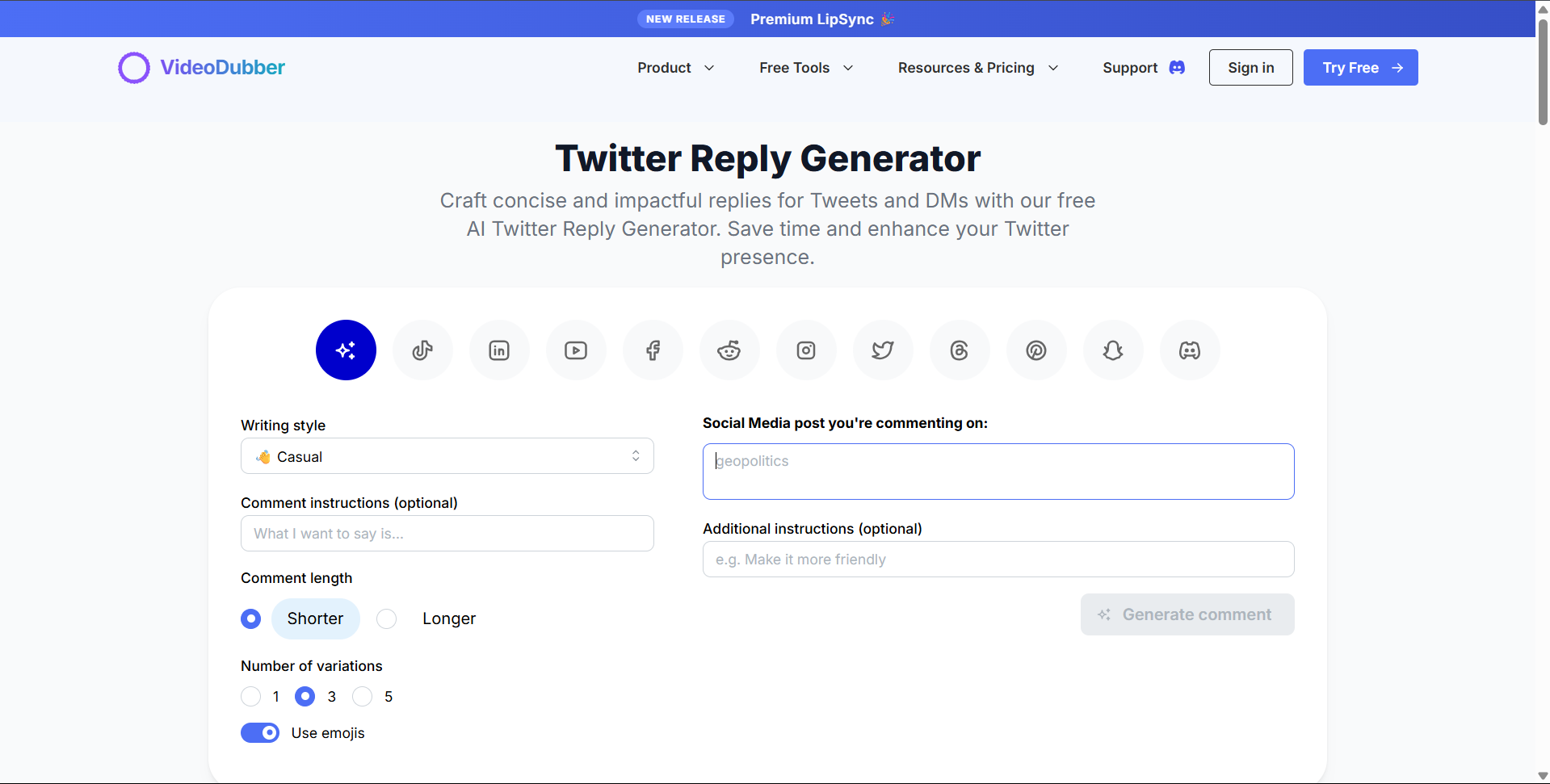The image size is (1550, 784).
Task: Click the Comment instructions input field
Action: [x=447, y=533]
